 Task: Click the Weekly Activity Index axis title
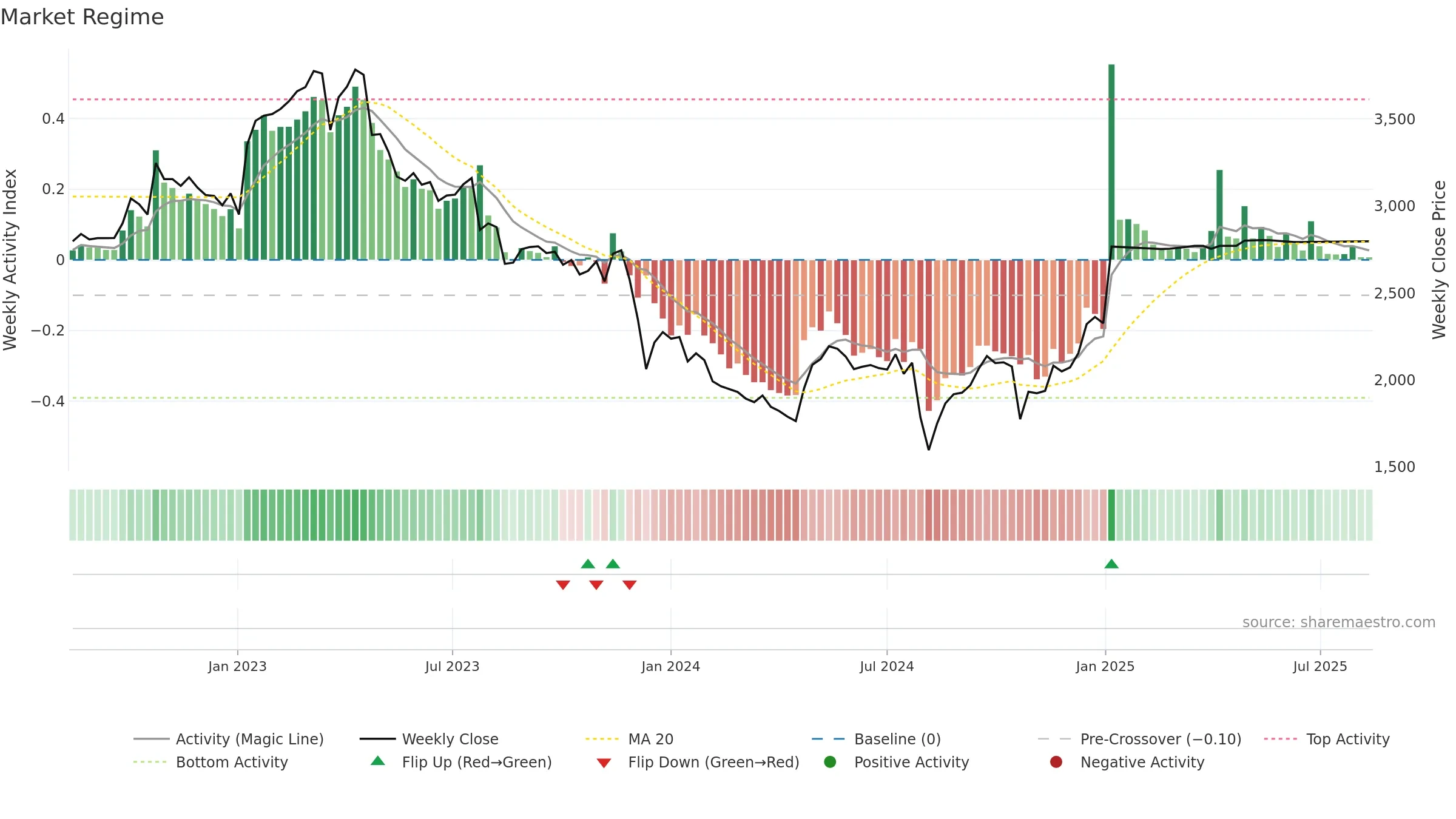pos(10,260)
